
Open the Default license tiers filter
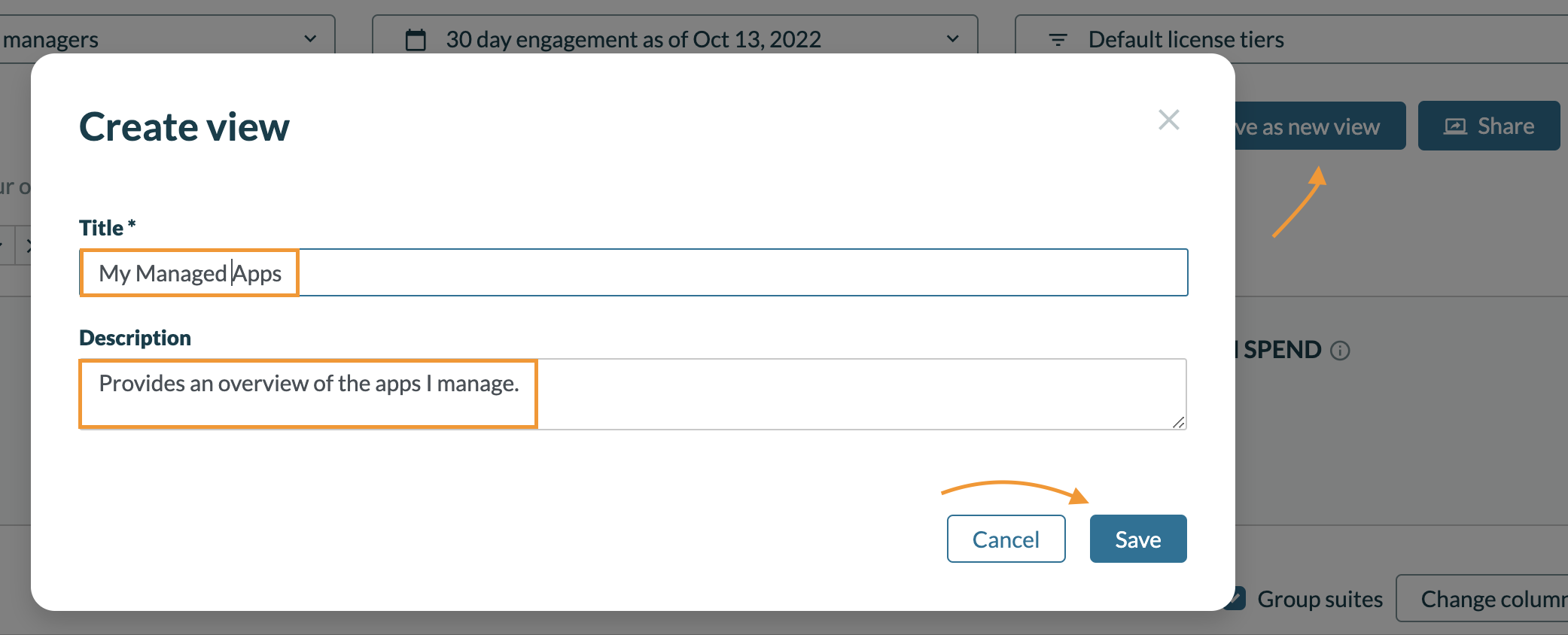[1185, 40]
